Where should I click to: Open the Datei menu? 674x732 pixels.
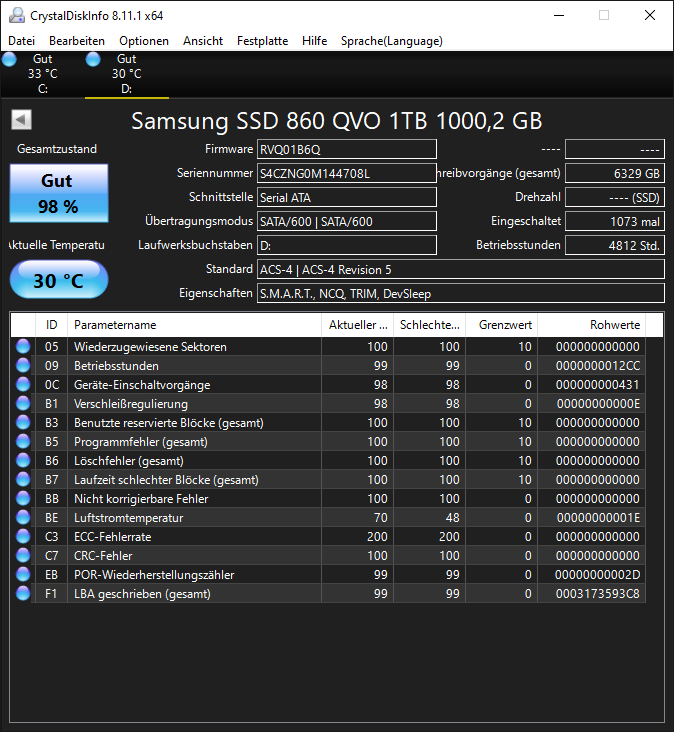[21, 41]
